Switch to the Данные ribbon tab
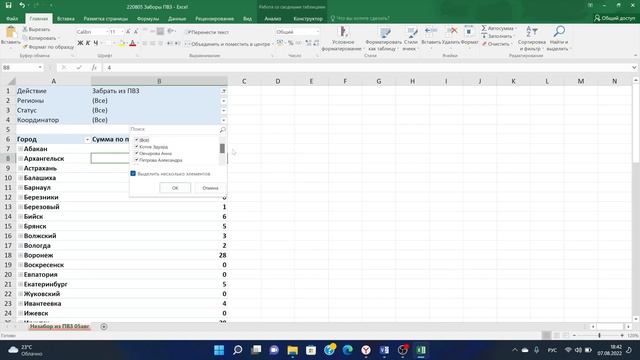This screenshot has height=360, width=640. point(177,18)
